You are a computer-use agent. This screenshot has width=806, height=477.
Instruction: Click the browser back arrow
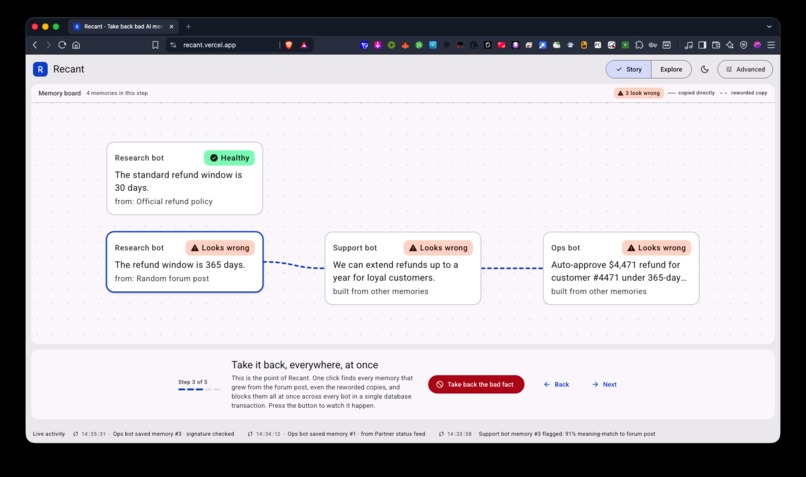(x=35, y=45)
